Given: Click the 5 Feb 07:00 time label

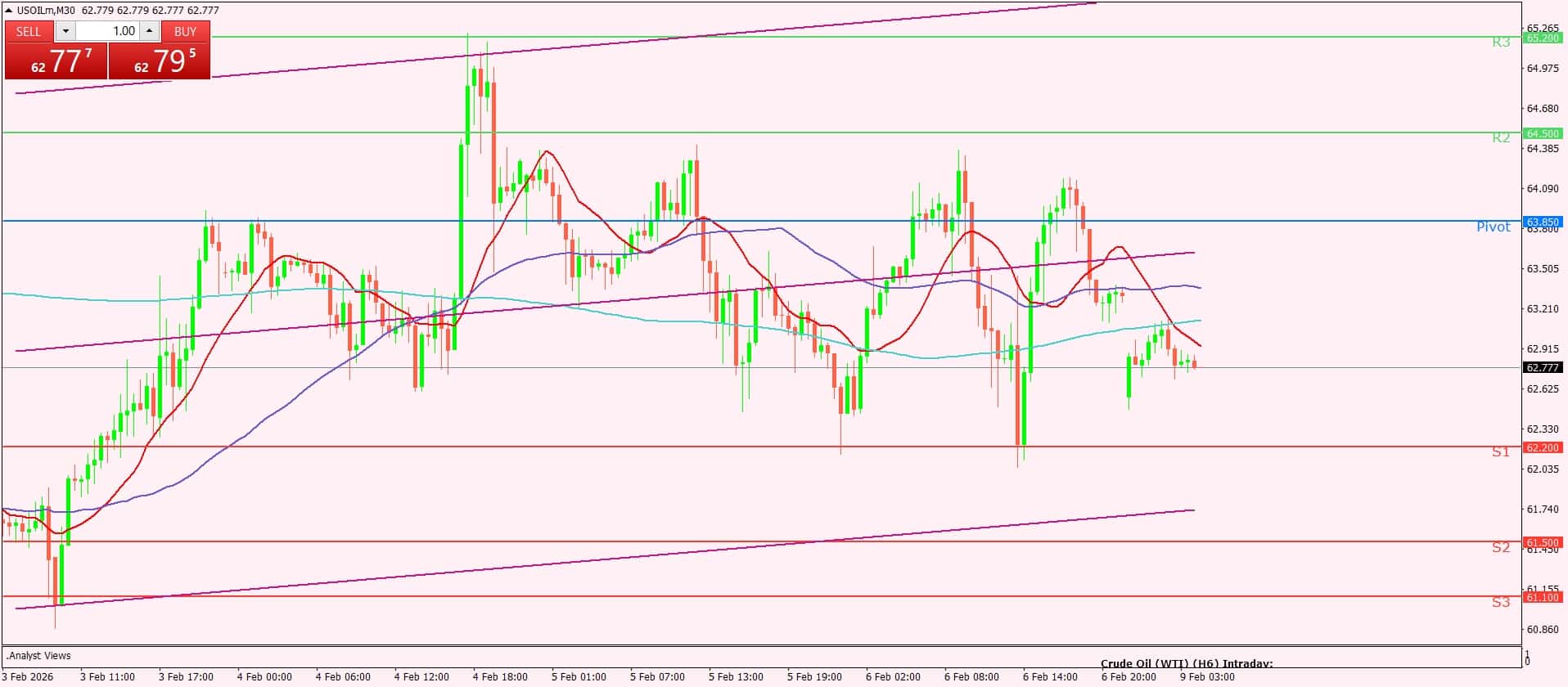Looking at the screenshot, I should click(x=657, y=677).
